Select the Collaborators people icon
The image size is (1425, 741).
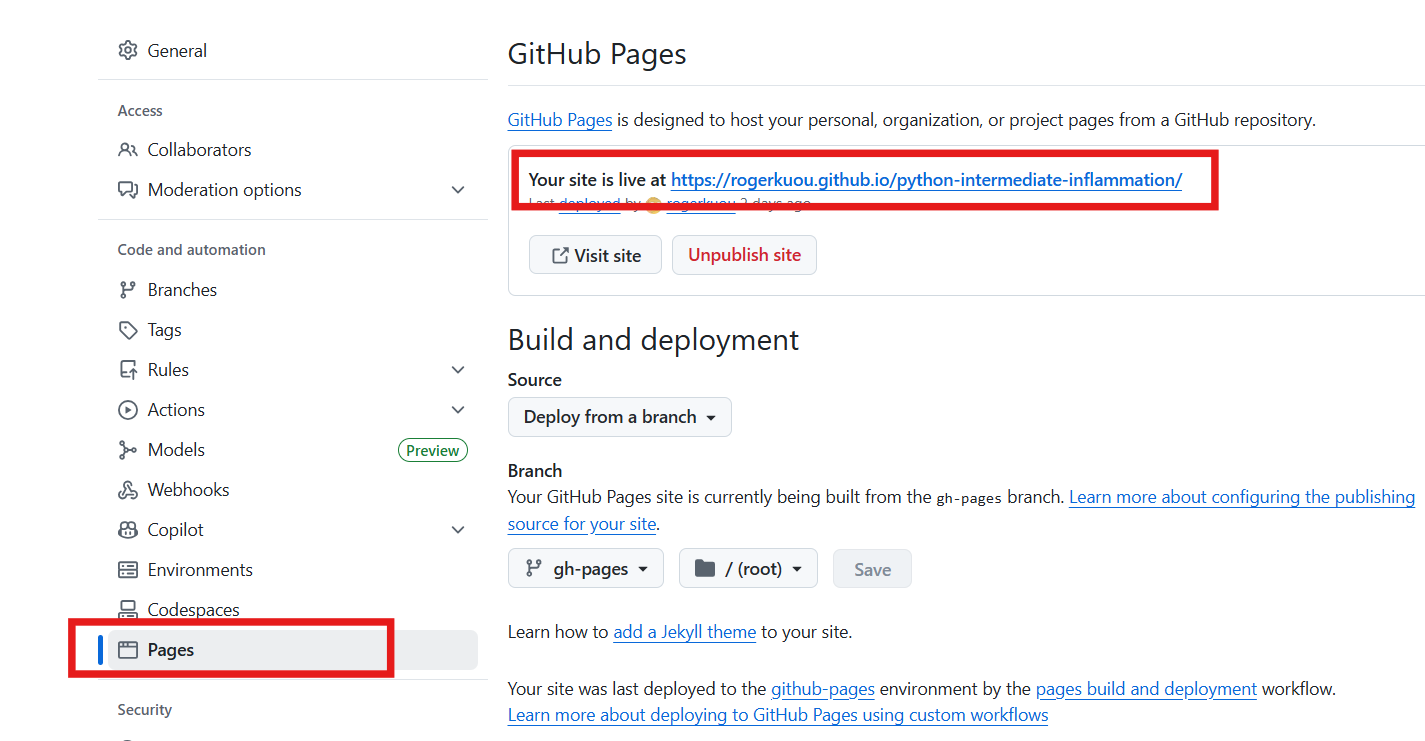point(128,149)
